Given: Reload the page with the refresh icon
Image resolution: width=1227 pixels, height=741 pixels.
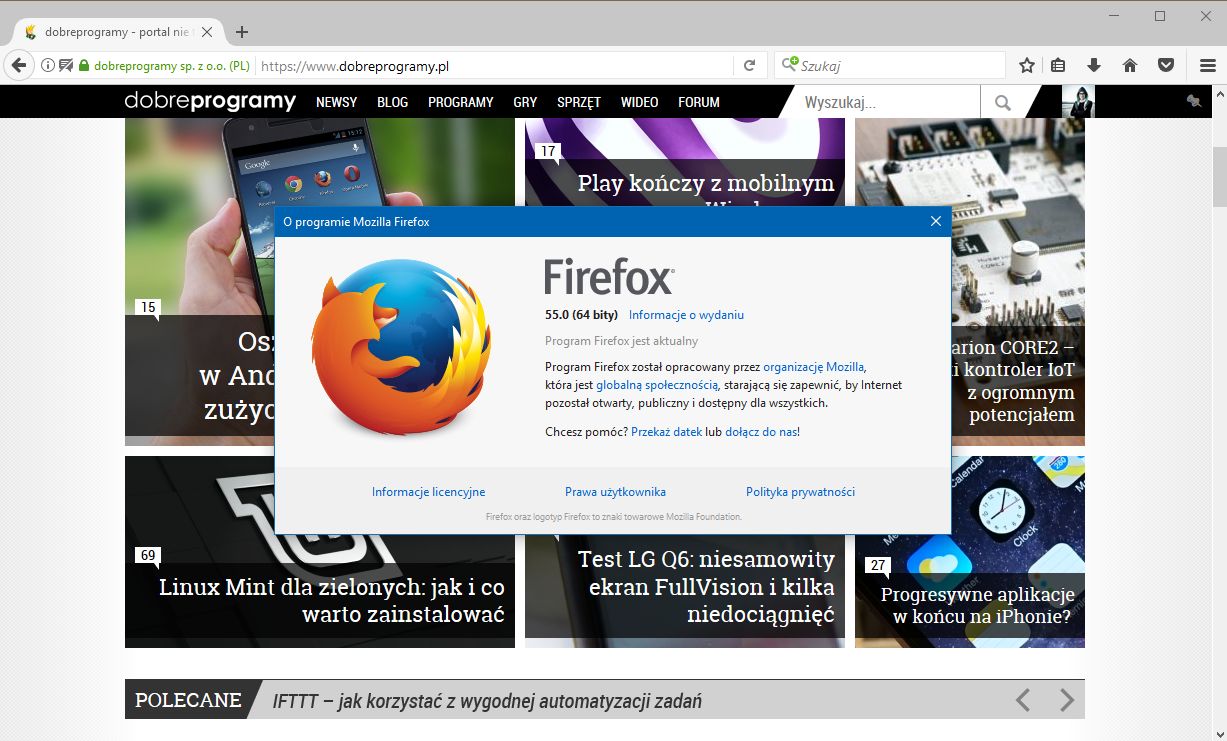Looking at the screenshot, I should tap(749, 66).
